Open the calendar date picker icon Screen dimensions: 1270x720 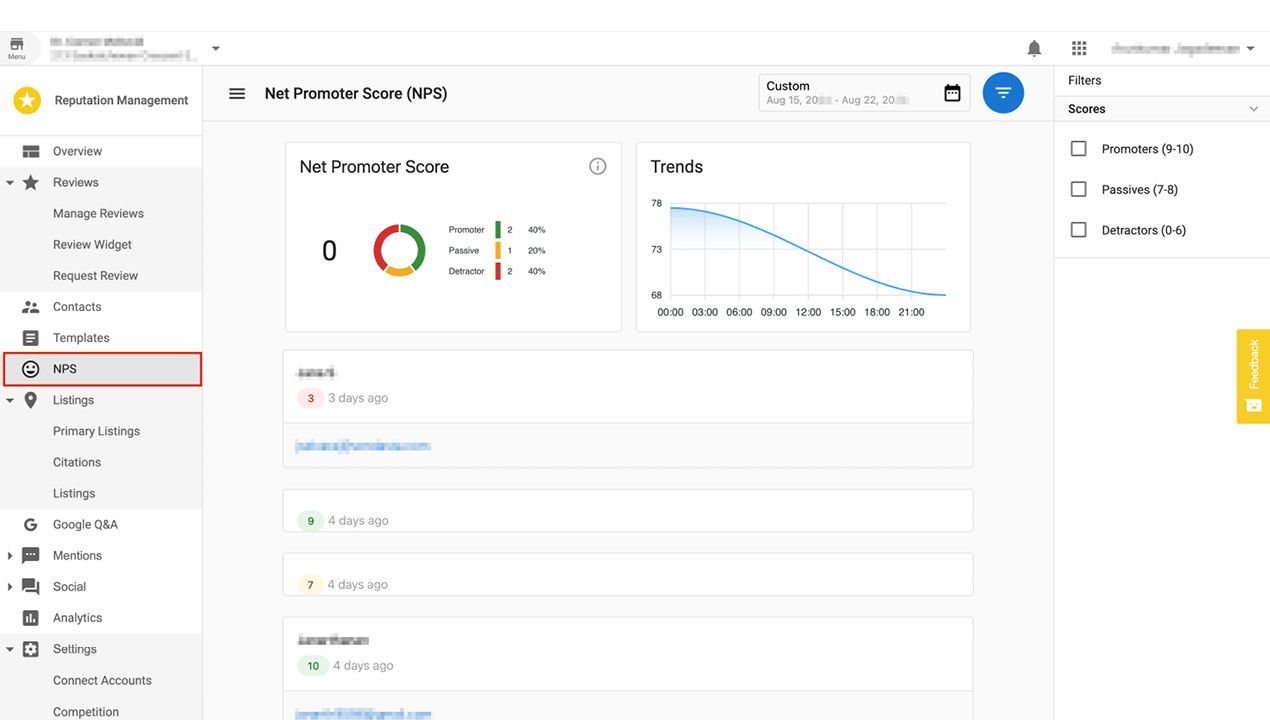(952, 93)
